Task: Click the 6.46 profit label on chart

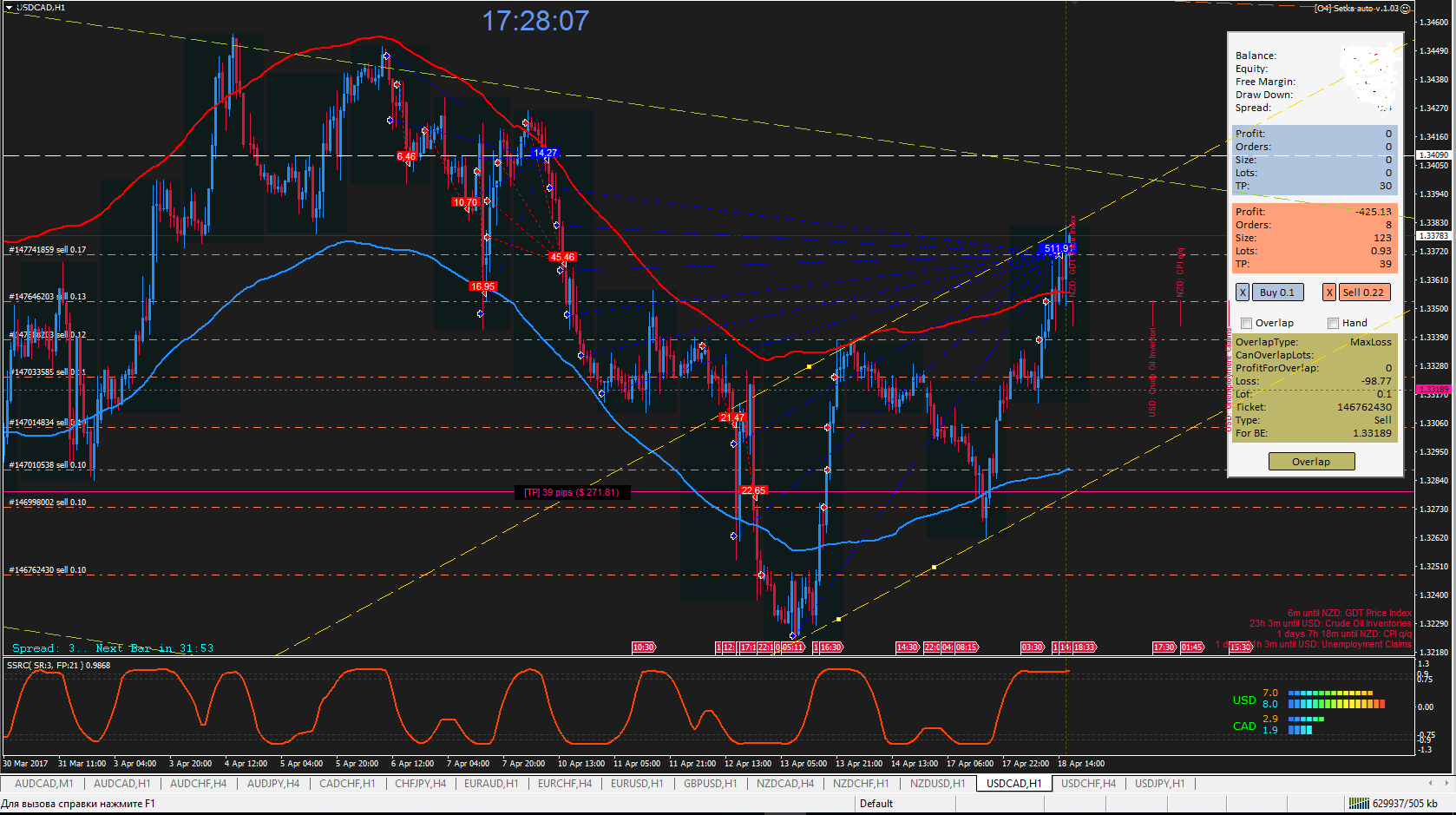Action: (406, 157)
